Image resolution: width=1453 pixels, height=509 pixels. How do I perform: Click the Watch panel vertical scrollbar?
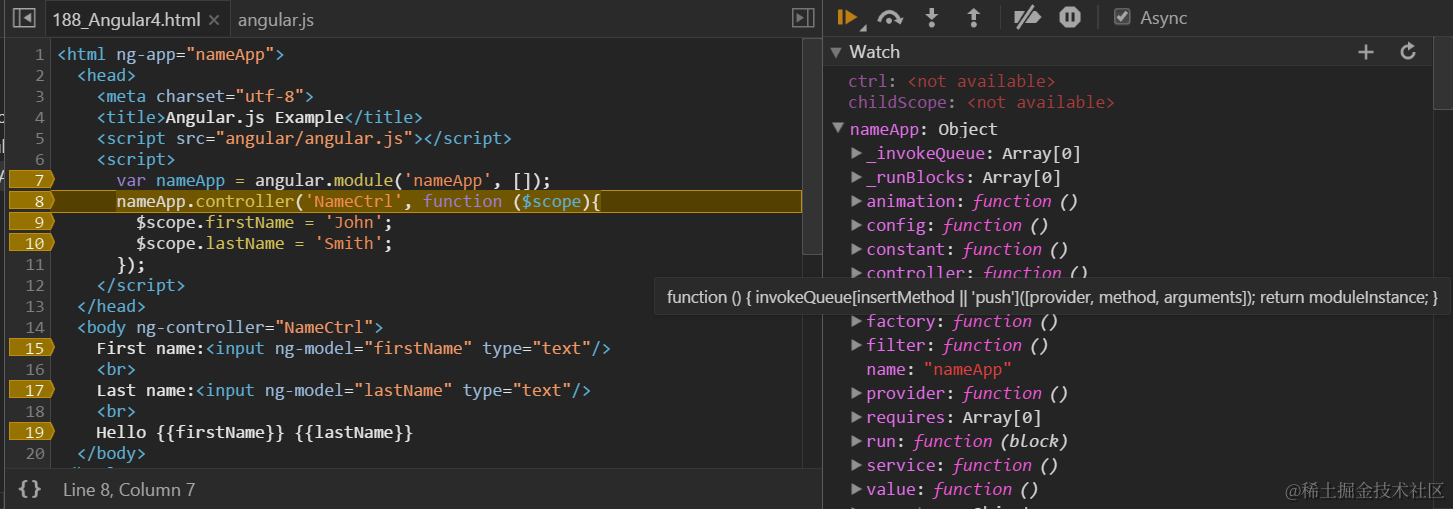pos(1443,75)
